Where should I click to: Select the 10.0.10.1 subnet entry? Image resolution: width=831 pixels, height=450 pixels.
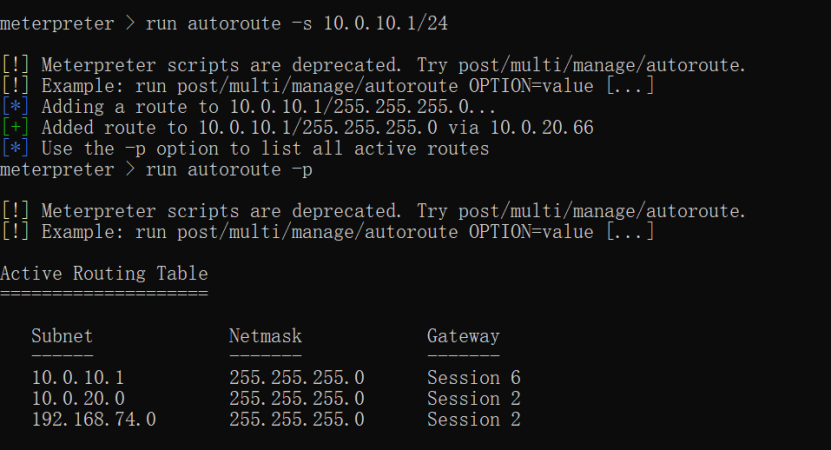pyautogui.click(x=78, y=377)
